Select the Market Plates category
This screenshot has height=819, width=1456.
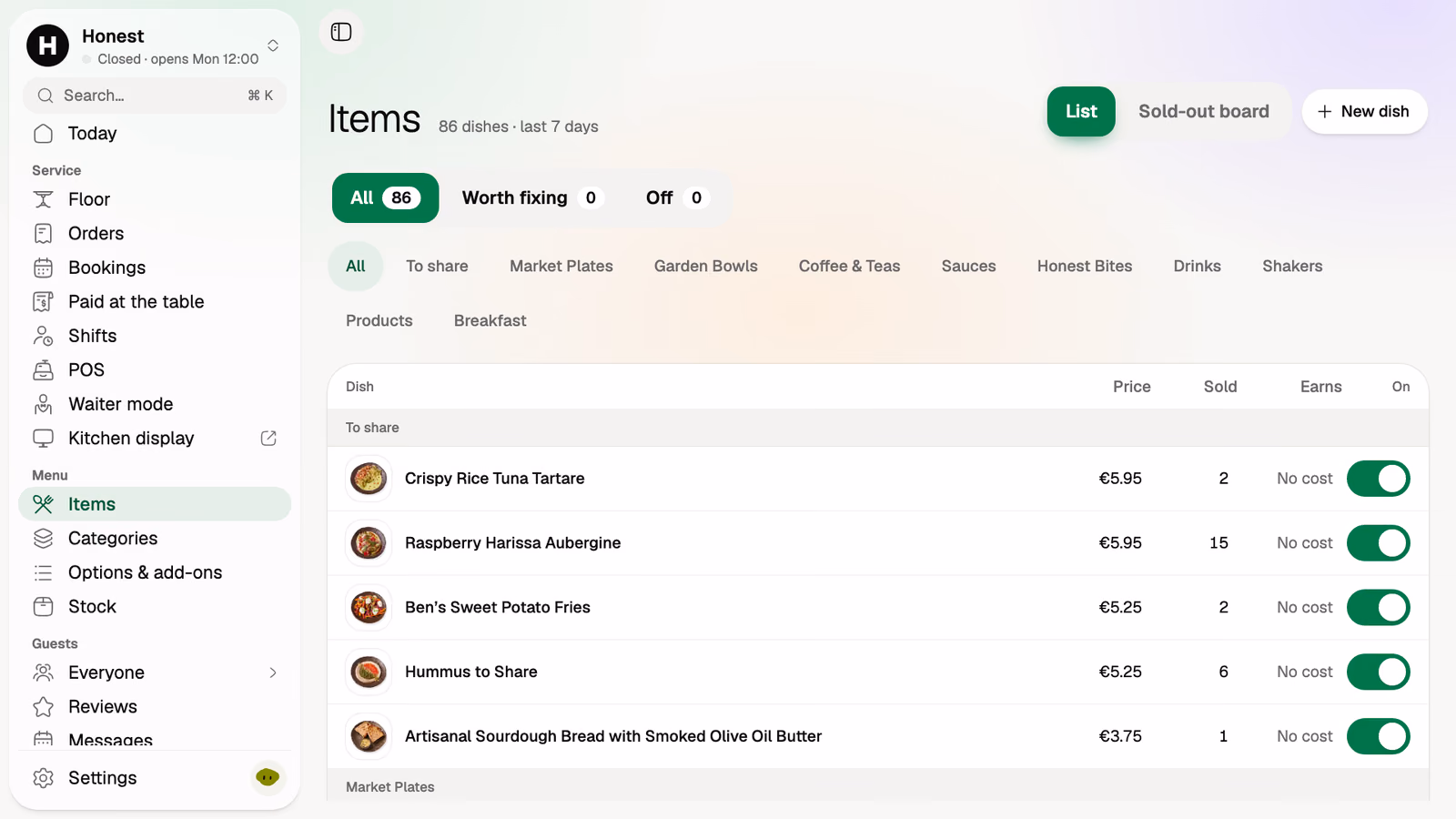click(561, 267)
